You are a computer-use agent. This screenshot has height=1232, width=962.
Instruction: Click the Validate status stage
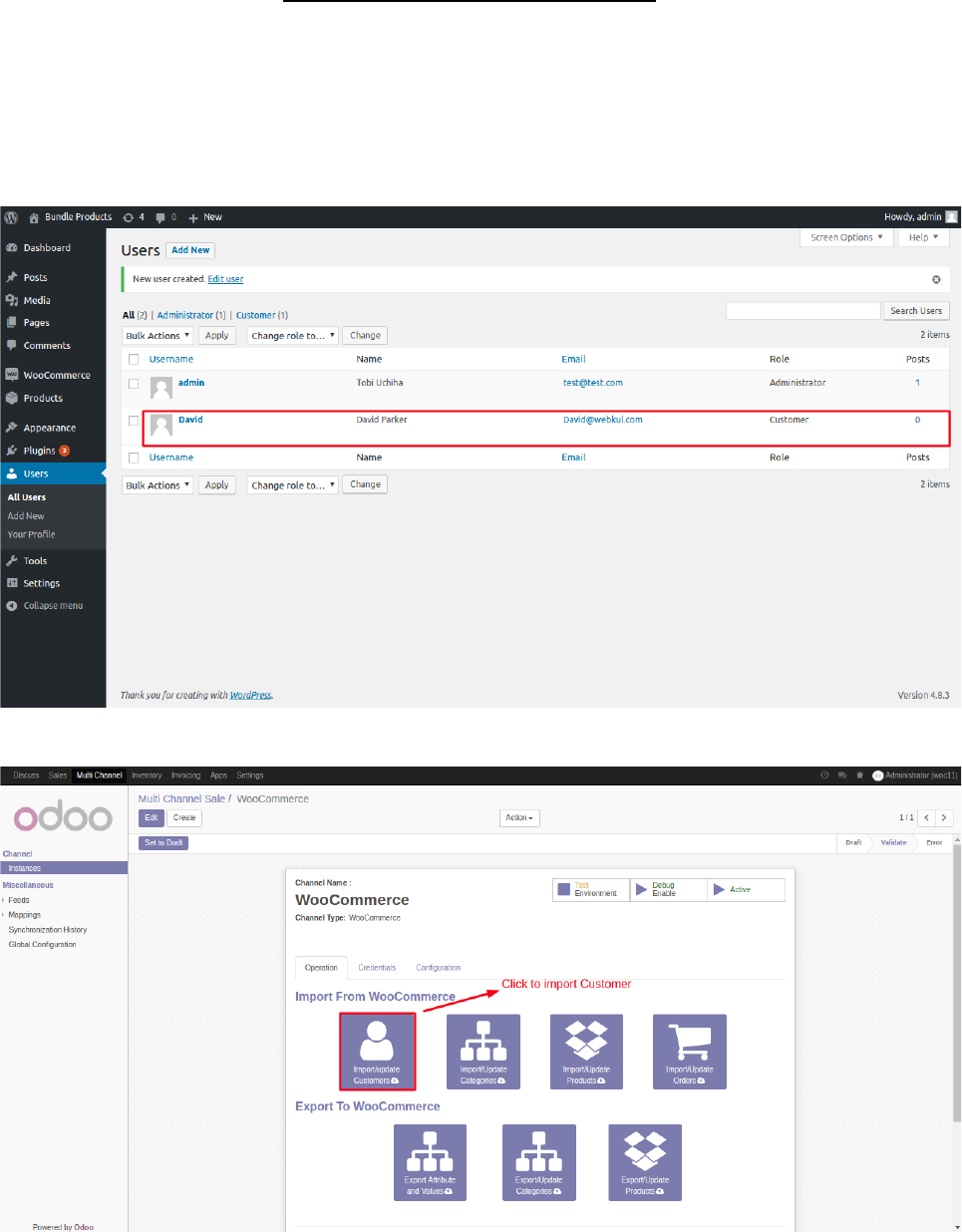(893, 842)
